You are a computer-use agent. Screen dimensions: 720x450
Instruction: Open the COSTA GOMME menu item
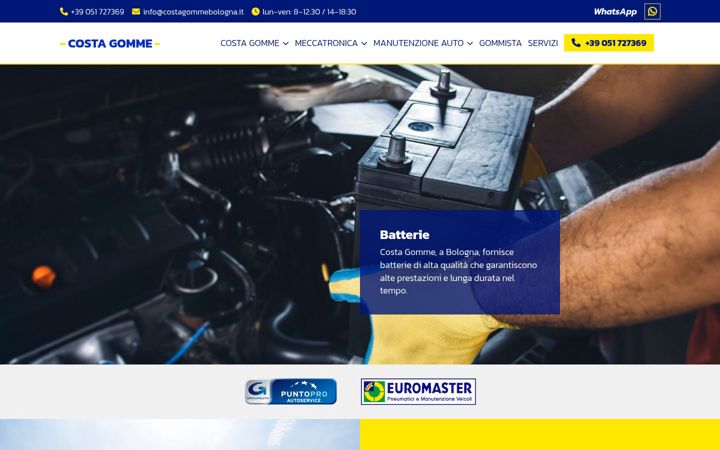(250, 43)
